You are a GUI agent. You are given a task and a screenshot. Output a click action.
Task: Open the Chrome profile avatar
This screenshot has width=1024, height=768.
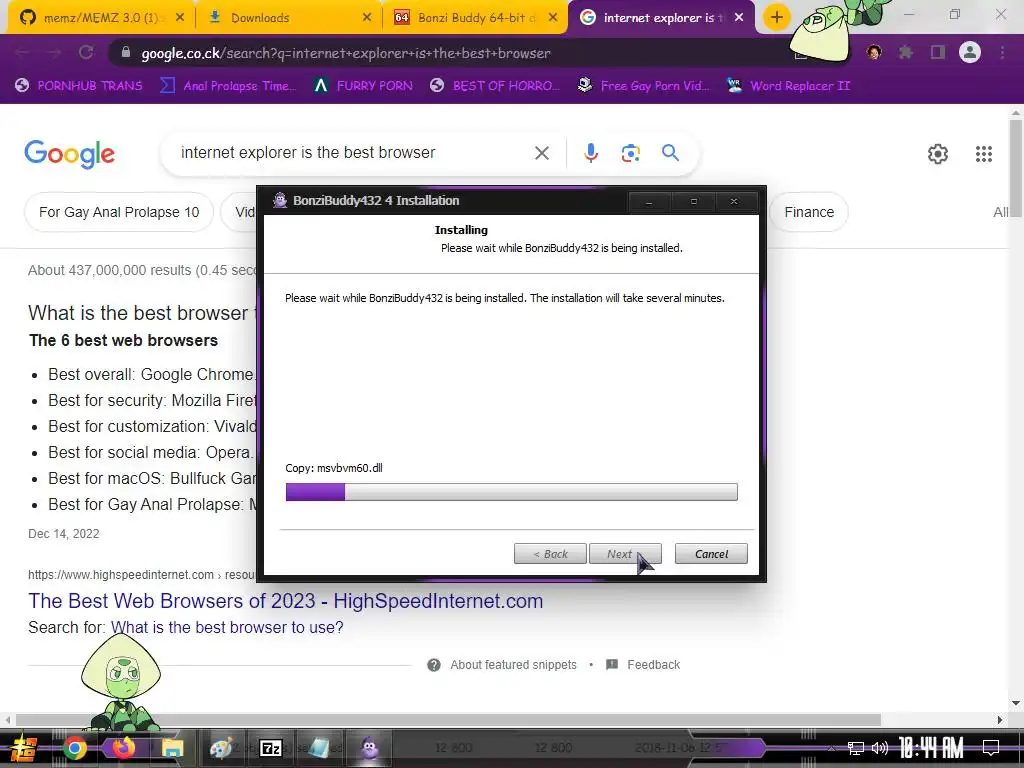[970, 52]
